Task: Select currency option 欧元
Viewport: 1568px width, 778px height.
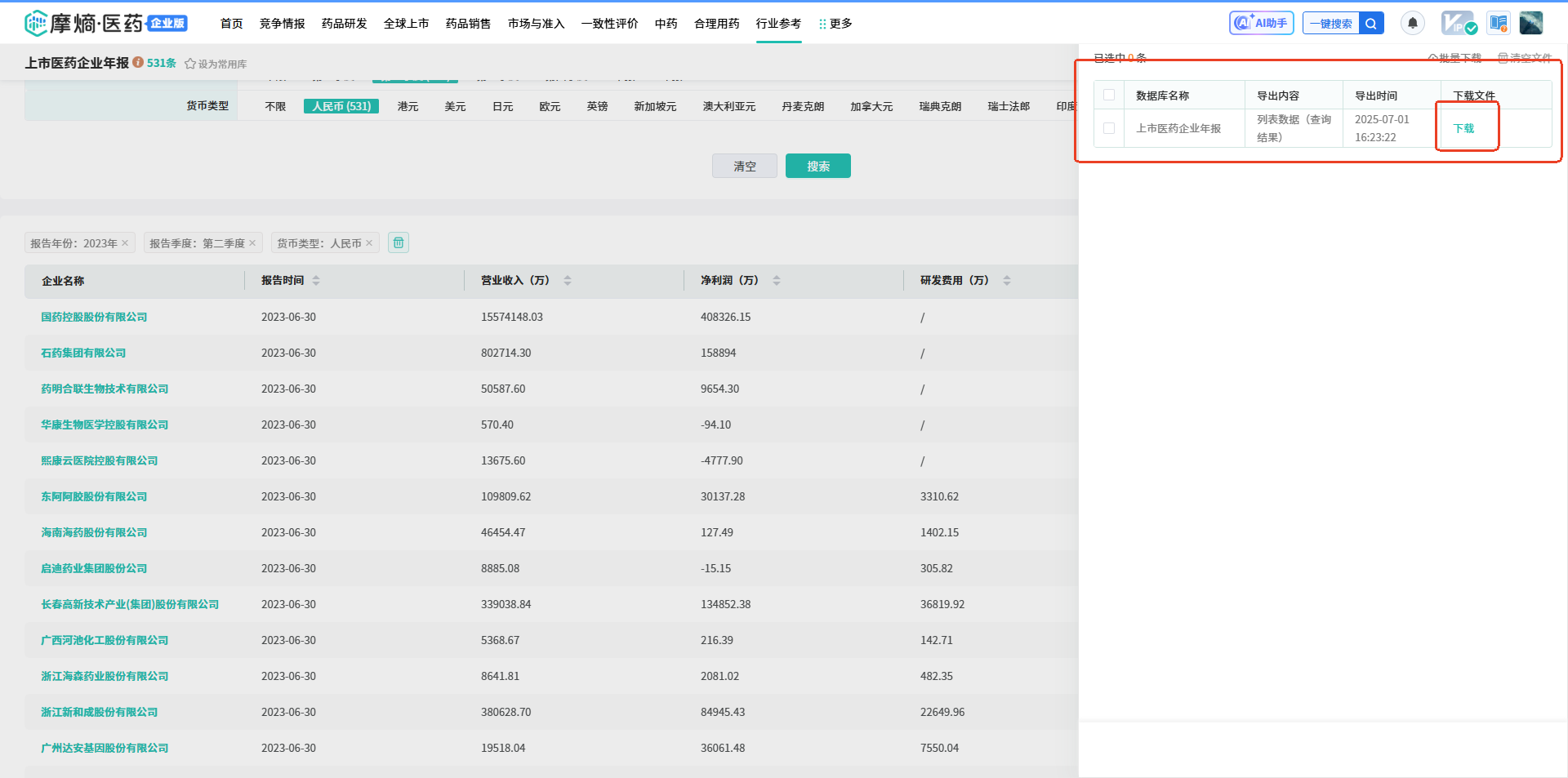Action: (x=550, y=106)
